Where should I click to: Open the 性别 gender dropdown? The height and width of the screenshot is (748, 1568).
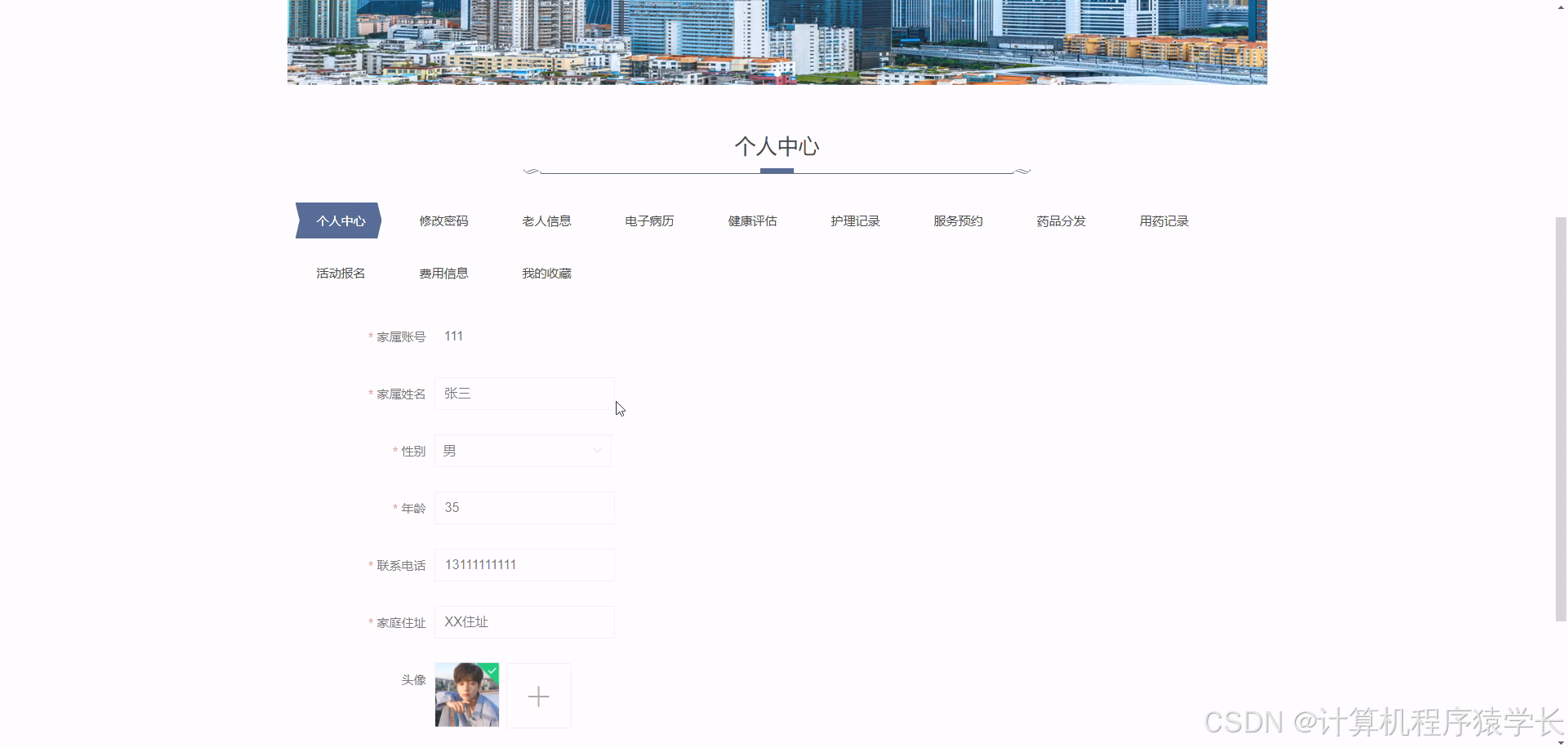click(x=522, y=450)
